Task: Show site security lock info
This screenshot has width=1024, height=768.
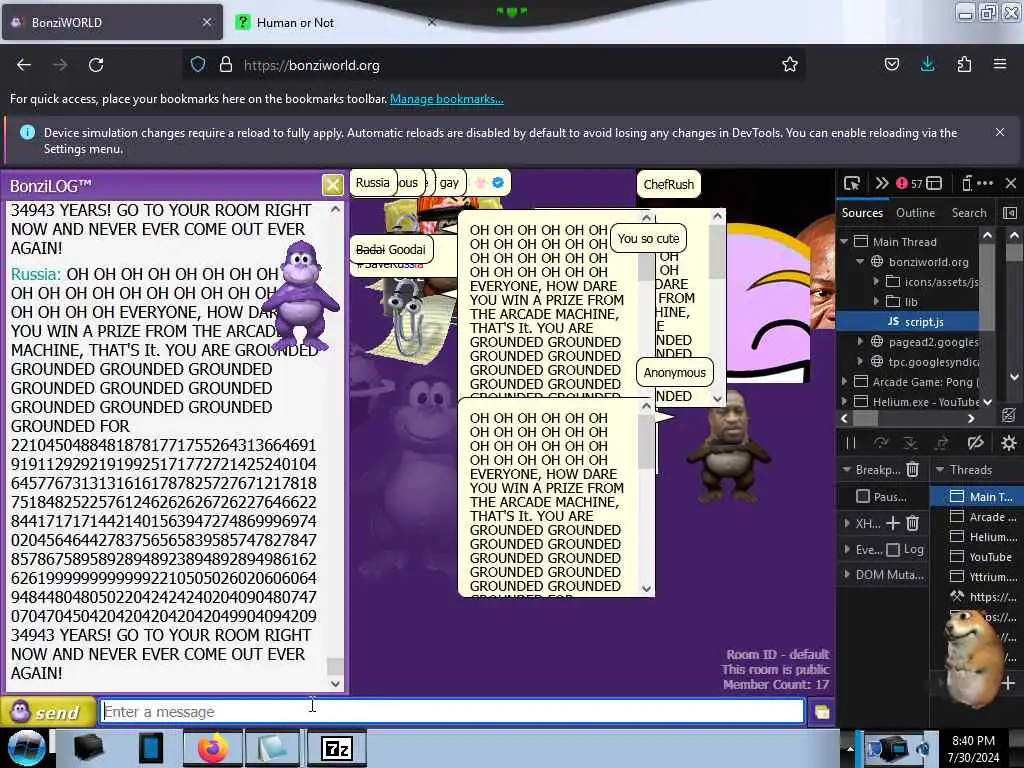Action: [225, 65]
